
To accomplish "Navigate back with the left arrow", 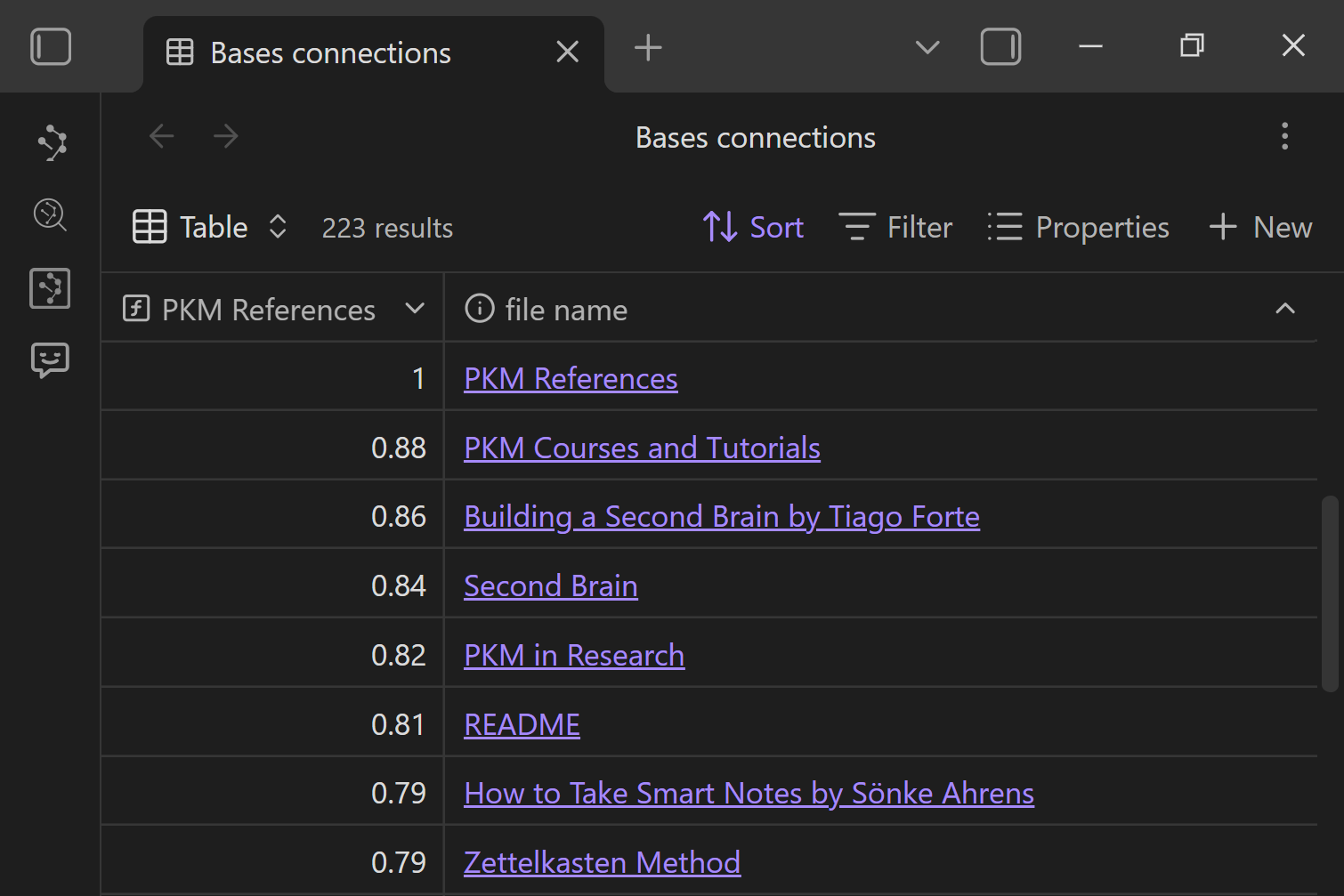I will coord(162,137).
